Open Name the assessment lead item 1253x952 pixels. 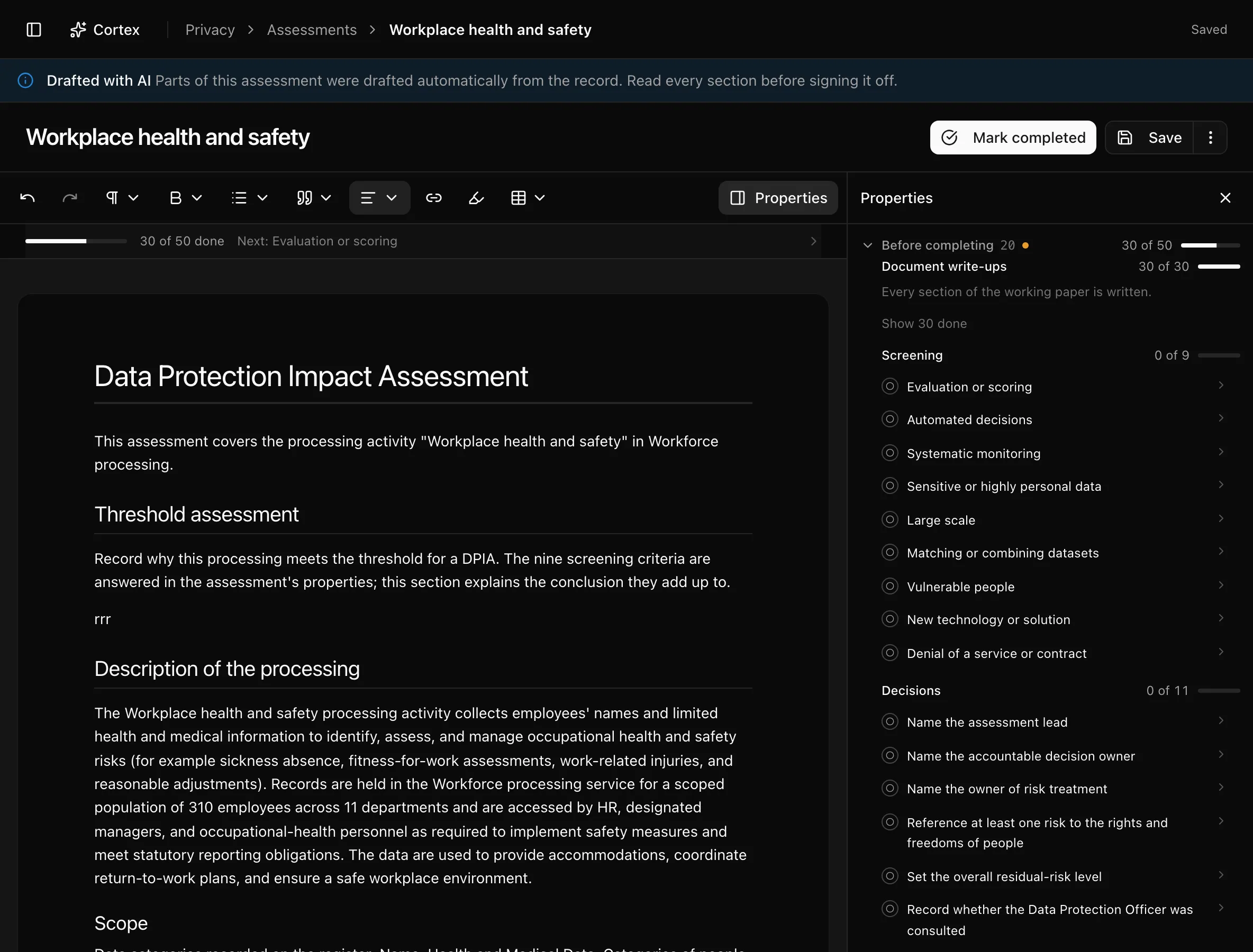pos(1055,722)
